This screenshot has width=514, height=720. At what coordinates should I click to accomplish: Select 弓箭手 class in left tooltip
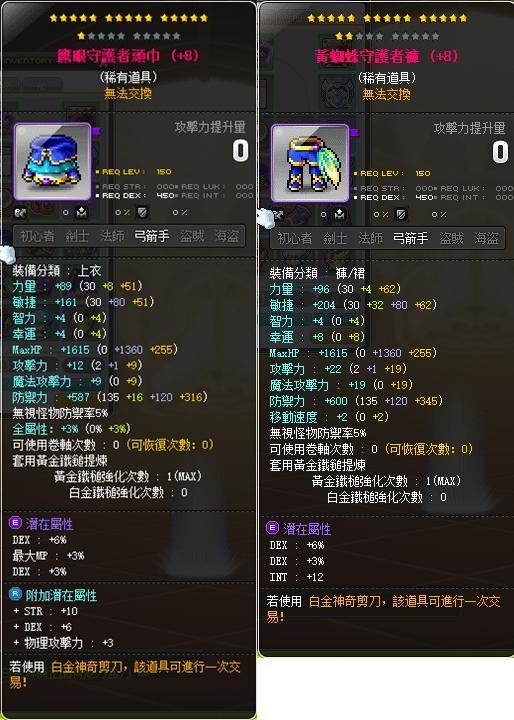[x=152, y=236]
